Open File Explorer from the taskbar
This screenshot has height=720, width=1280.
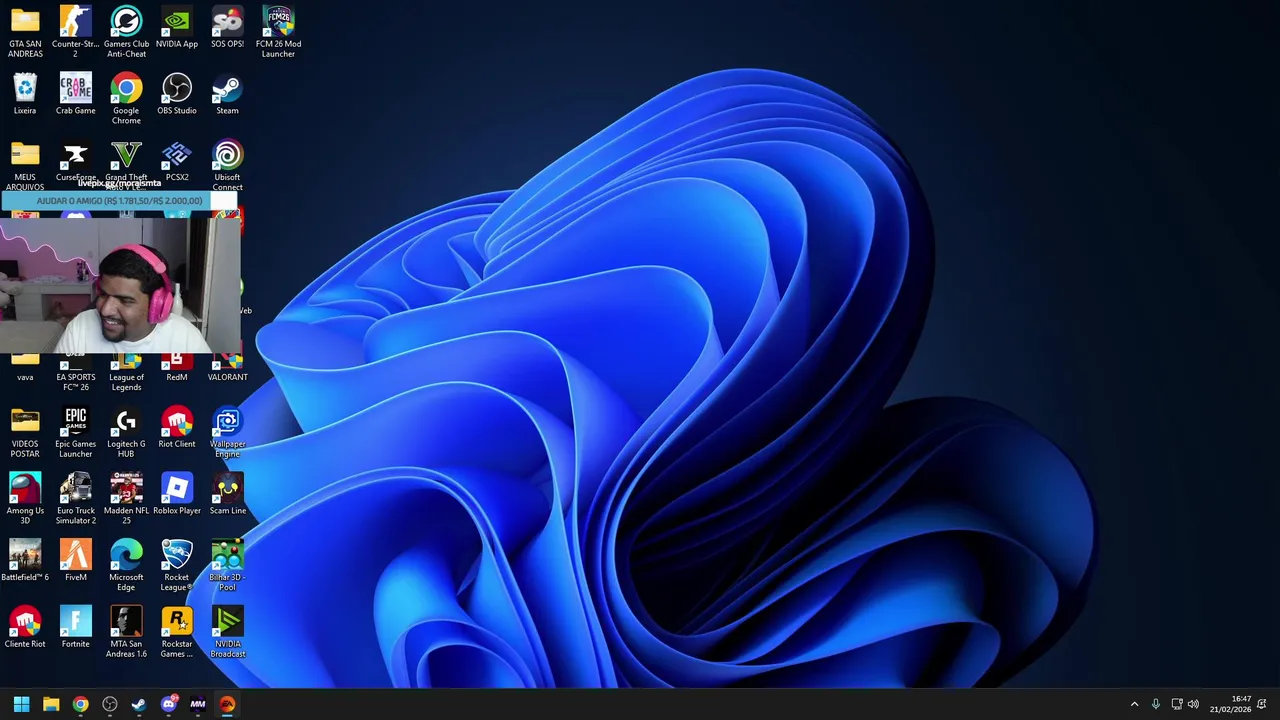51,704
